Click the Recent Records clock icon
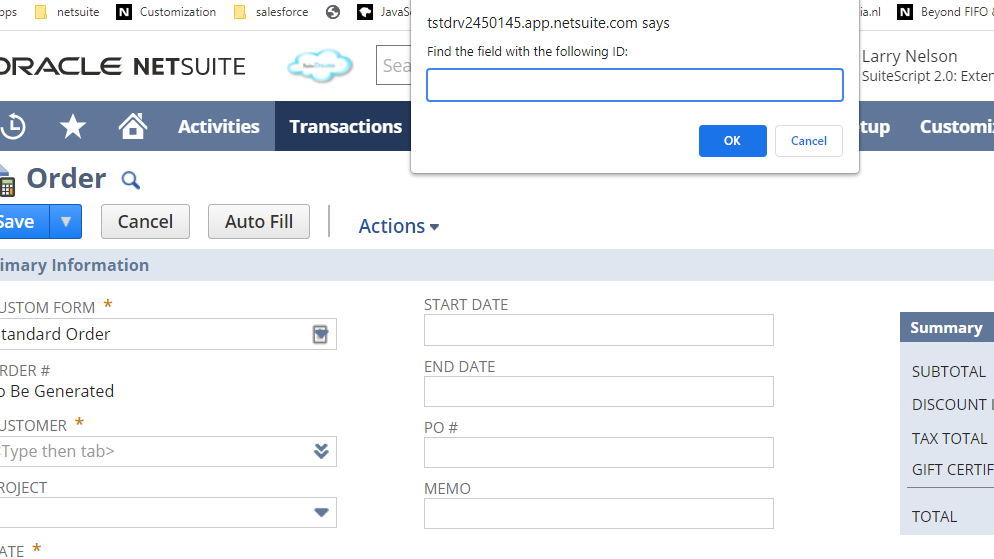This screenshot has height=559, width=994. 12,127
